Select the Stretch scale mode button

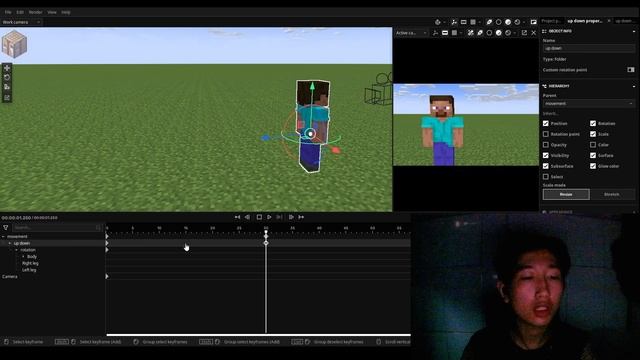point(611,194)
